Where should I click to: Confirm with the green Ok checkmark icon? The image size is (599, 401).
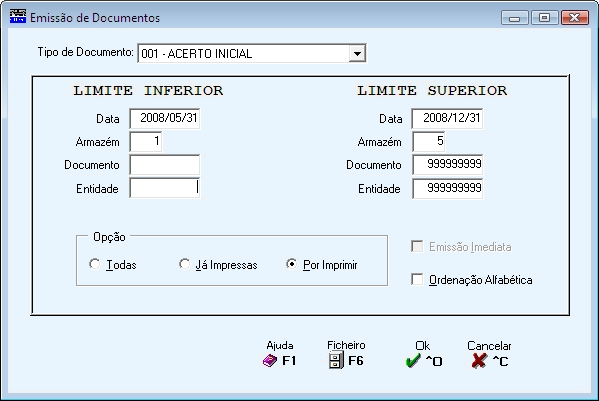tap(413, 361)
